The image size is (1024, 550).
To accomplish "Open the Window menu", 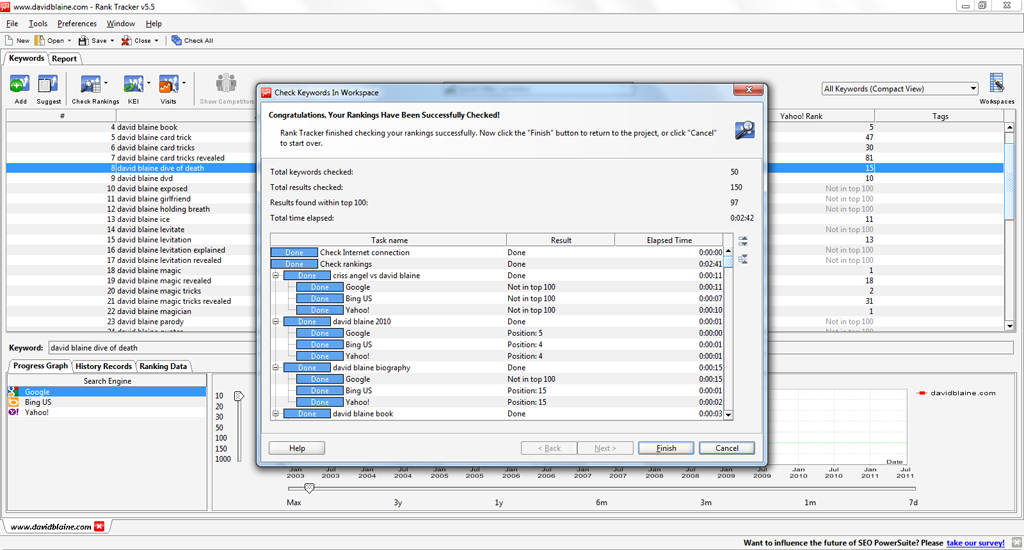I will tap(121, 24).
